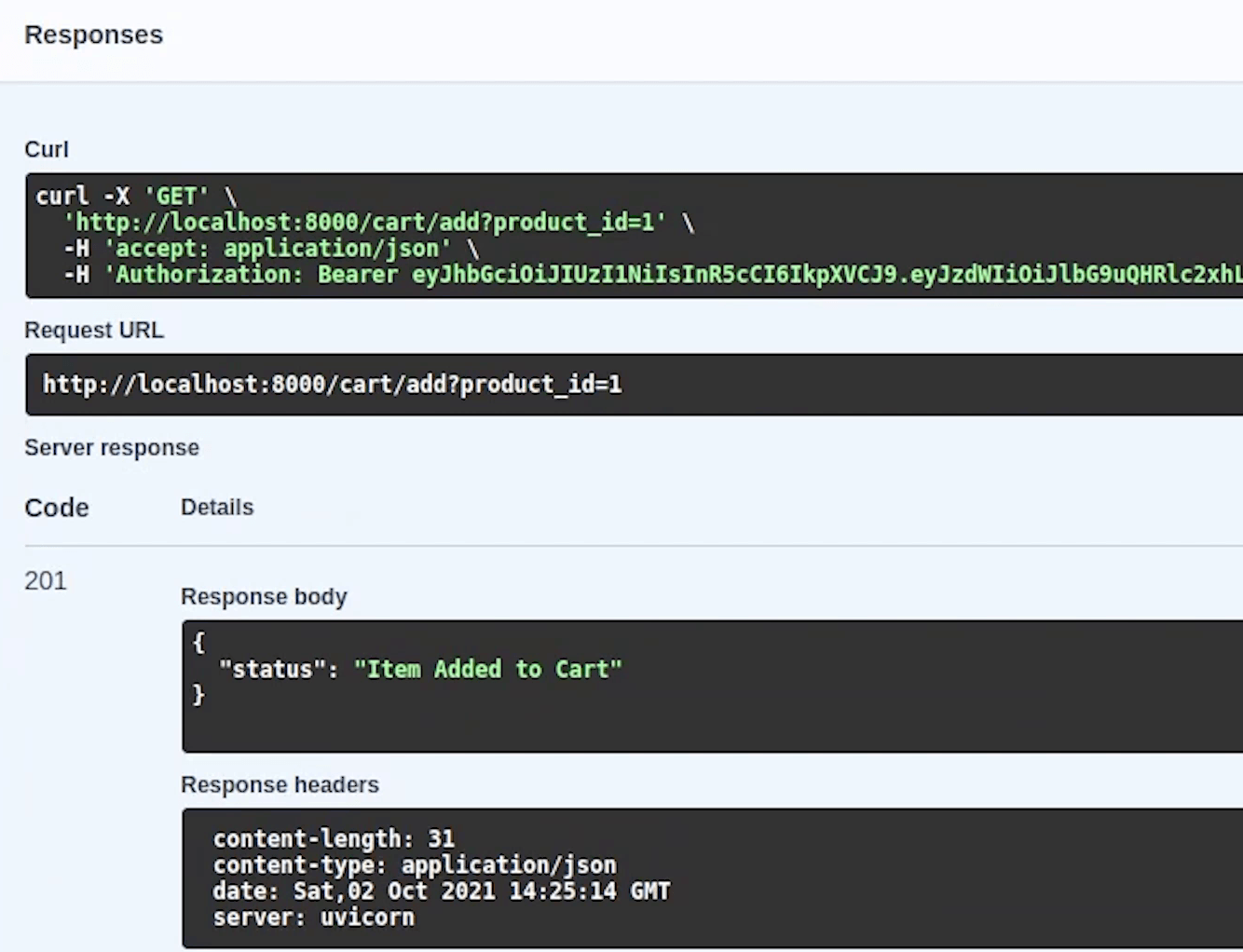
Task: Click the Responses section heading
Action: (93, 35)
